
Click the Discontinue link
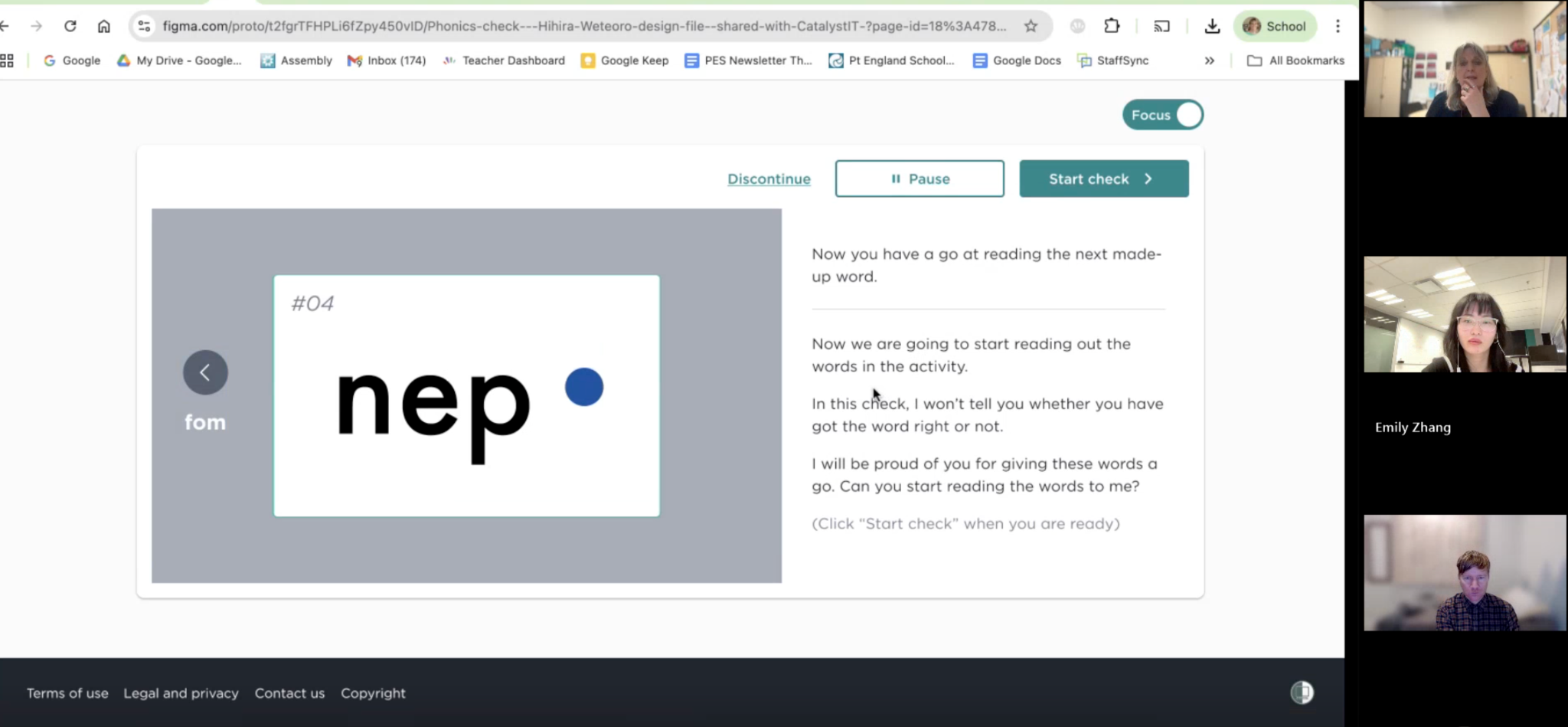(769, 178)
